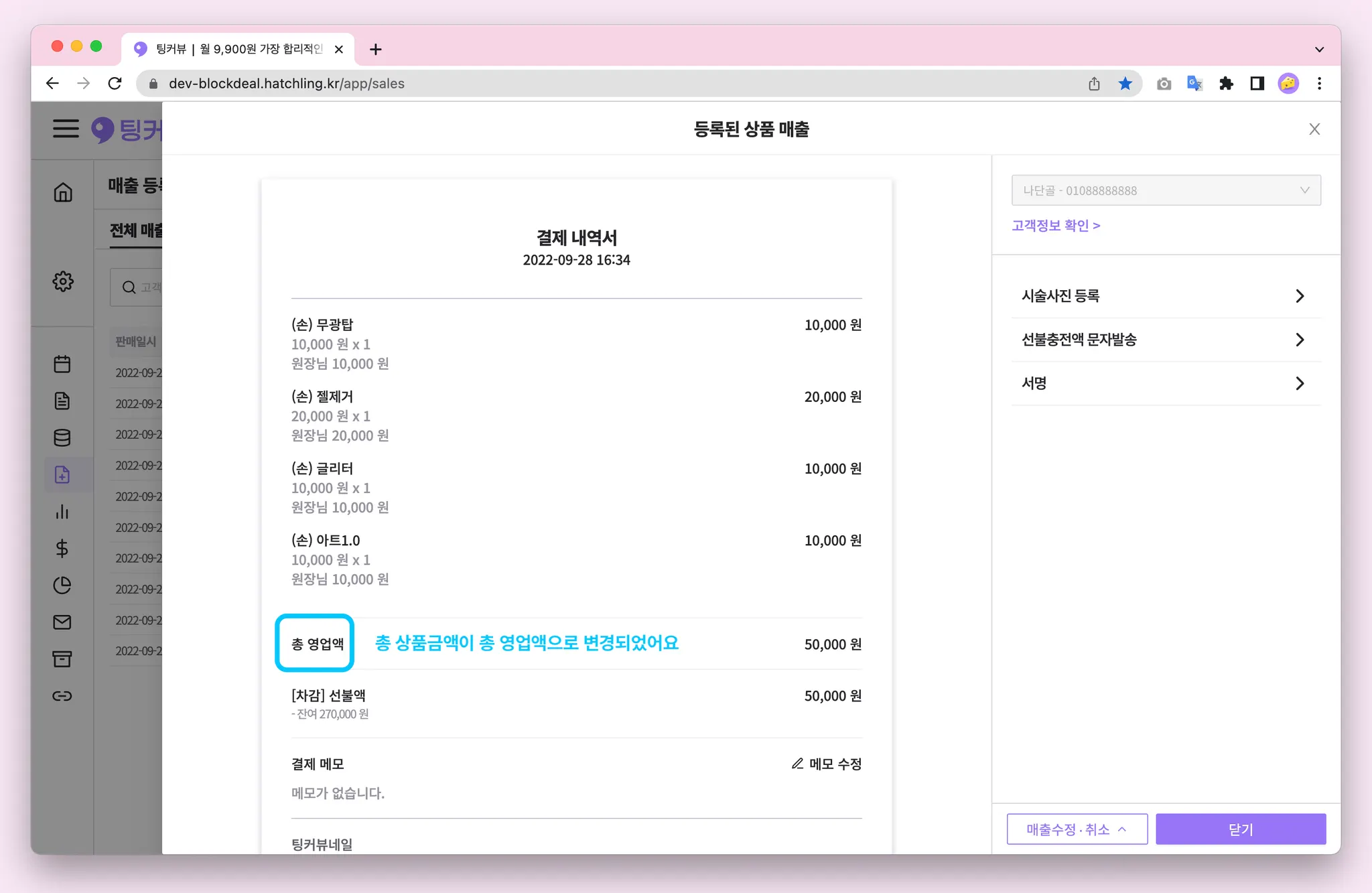1372x893 pixels.
Task: Click the link chain sidebar icon
Action: (62, 696)
